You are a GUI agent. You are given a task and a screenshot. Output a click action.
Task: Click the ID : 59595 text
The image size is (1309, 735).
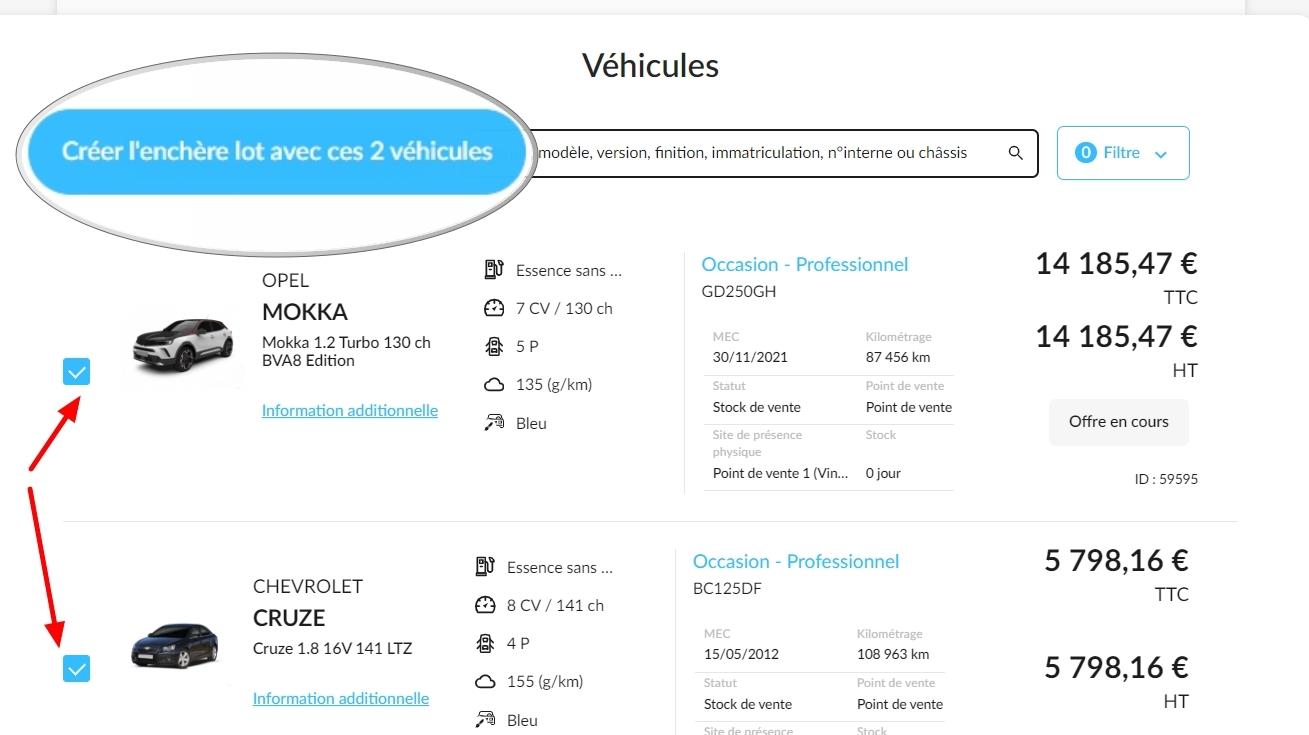[x=1166, y=479]
